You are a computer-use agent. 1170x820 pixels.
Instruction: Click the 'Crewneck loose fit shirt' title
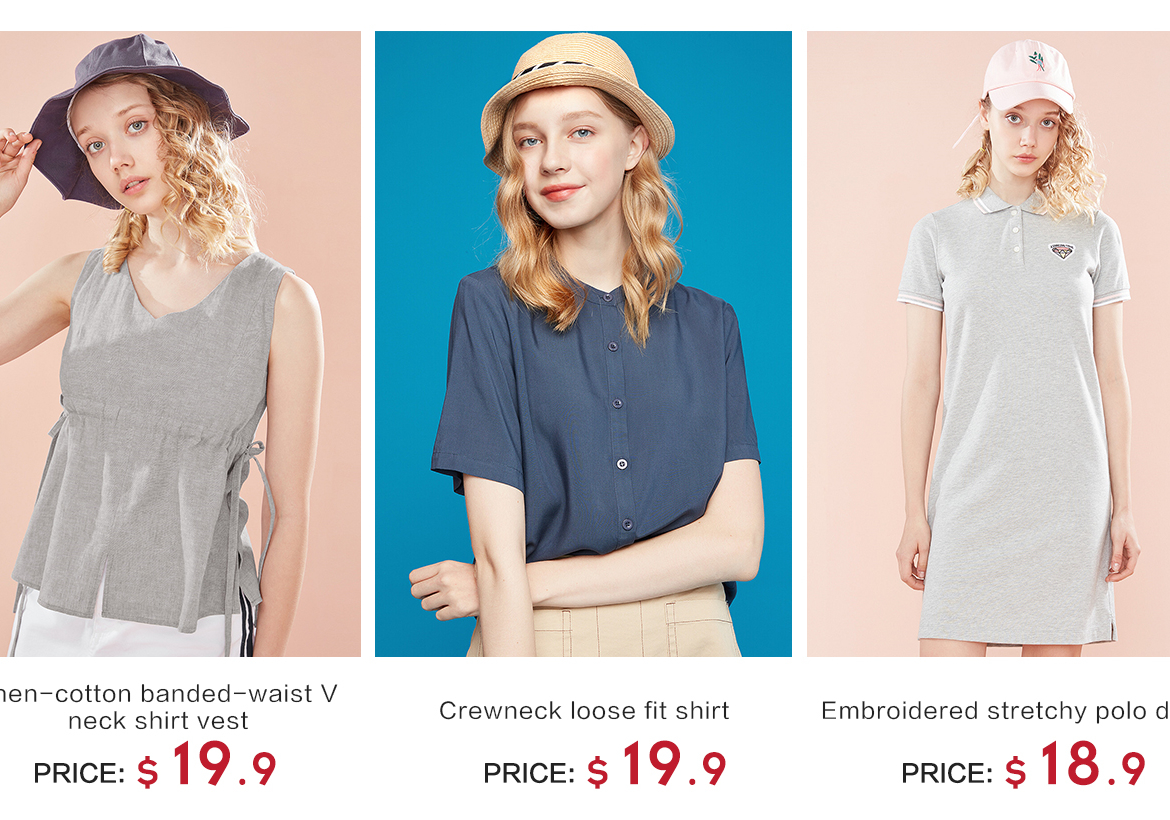[x=584, y=710]
